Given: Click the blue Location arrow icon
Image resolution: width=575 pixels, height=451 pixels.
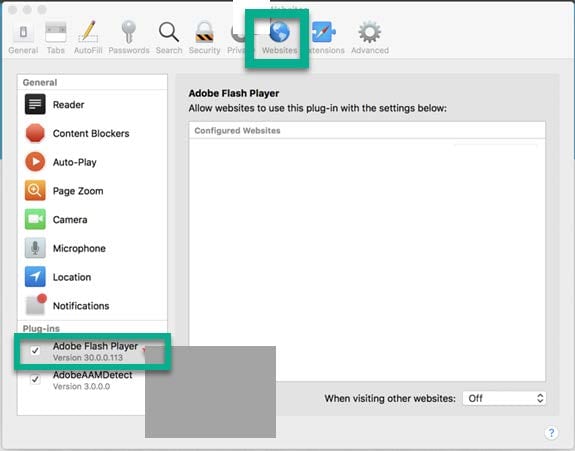Looking at the screenshot, I should (35, 276).
